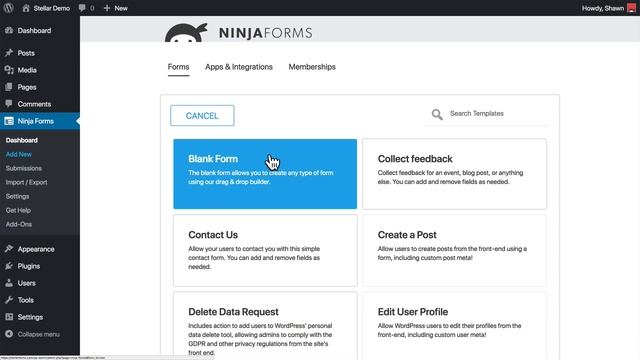
Task: Open the Apps & Integrations tab
Action: tap(239, 67)
